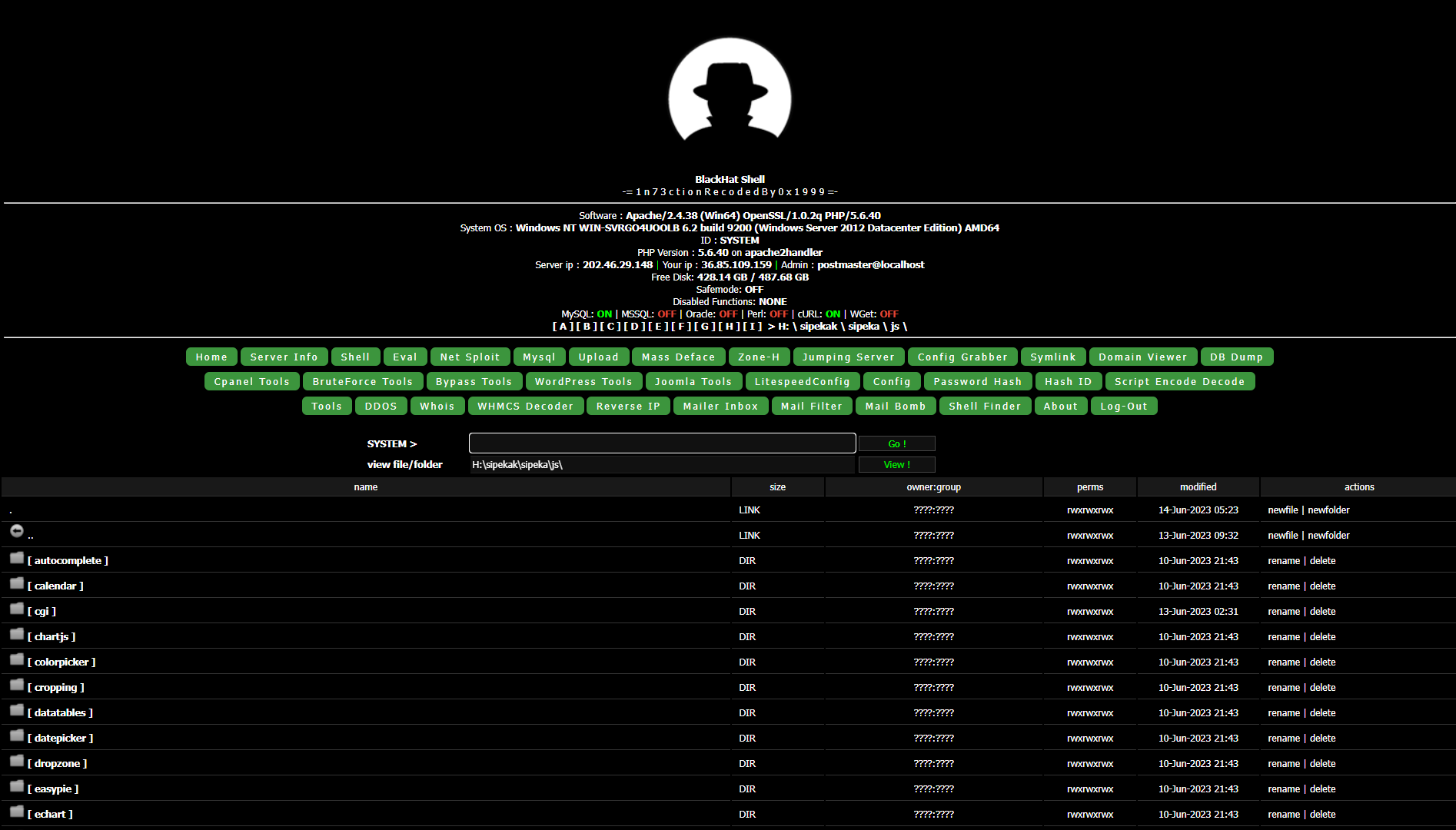1456x830 pixels.
Task: Click the BlackHat Shell logo image
Action: 730,91
